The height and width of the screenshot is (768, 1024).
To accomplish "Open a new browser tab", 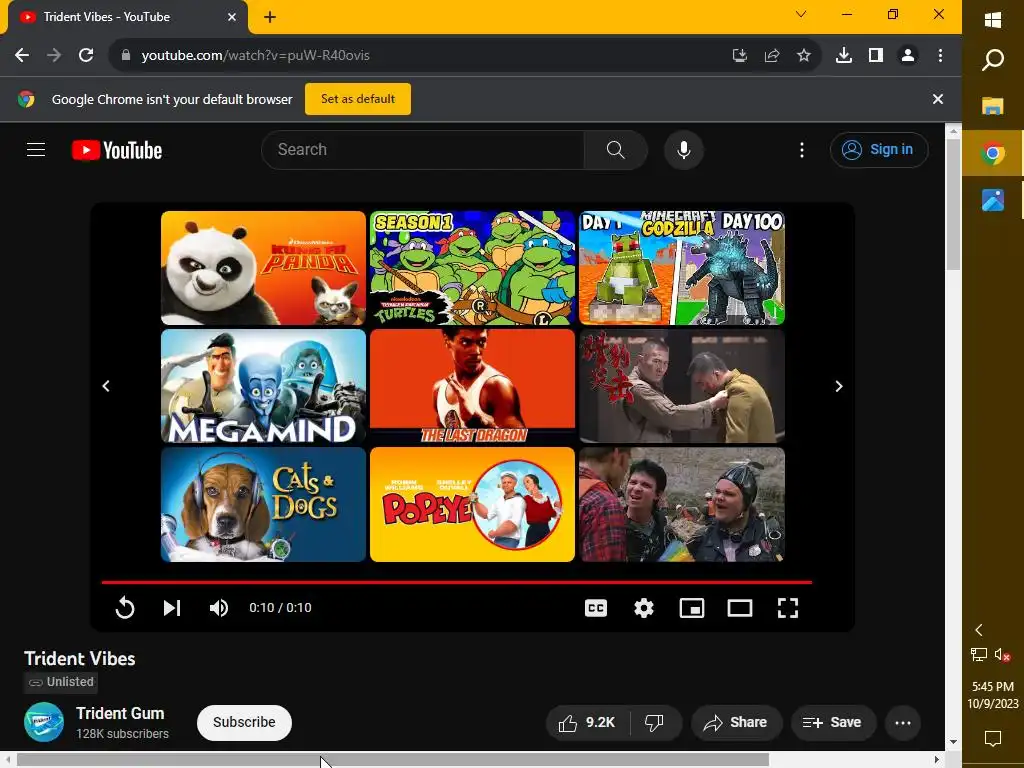I will click(x=270, y=17).
